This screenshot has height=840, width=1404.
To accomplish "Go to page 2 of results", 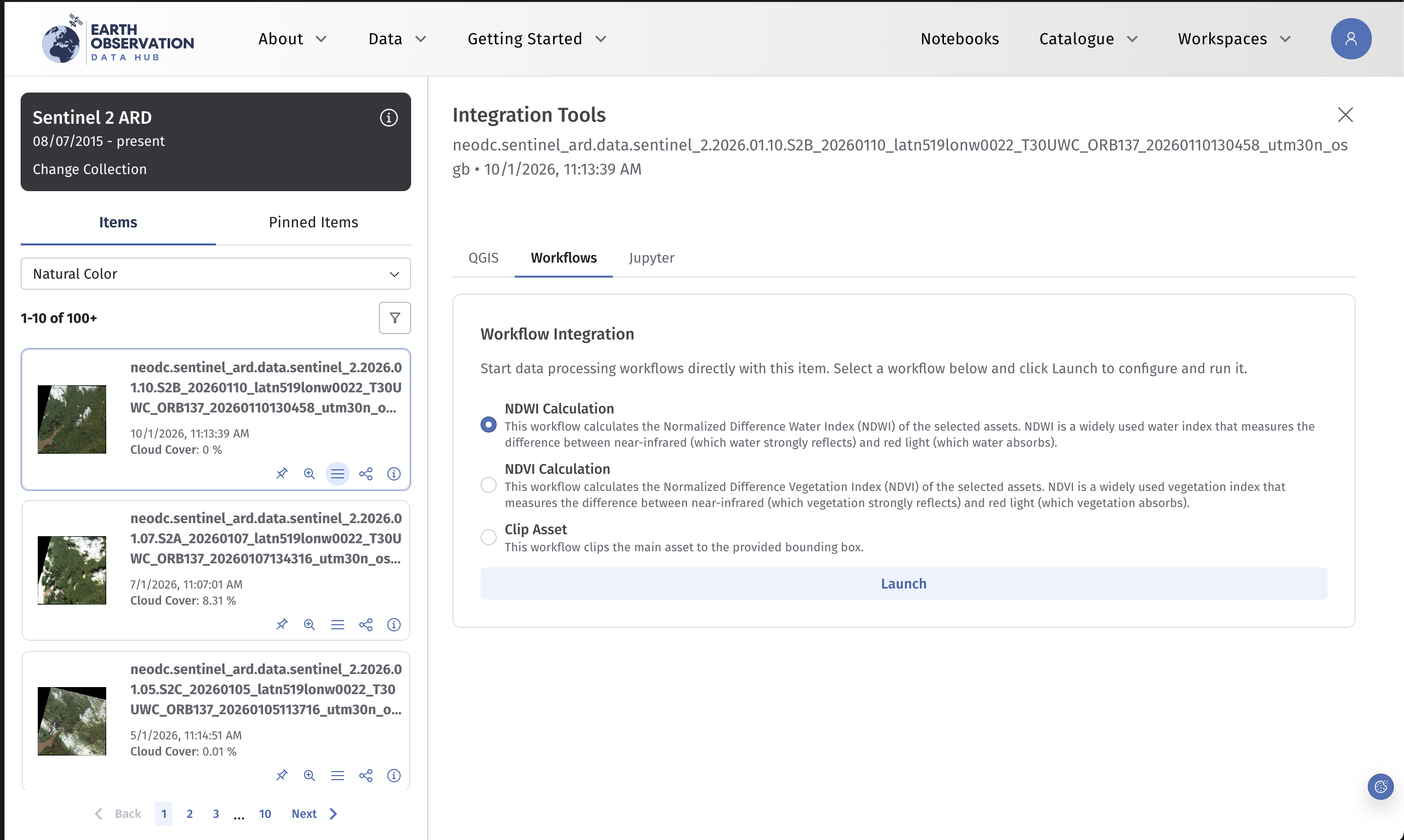I will (190, 813).
